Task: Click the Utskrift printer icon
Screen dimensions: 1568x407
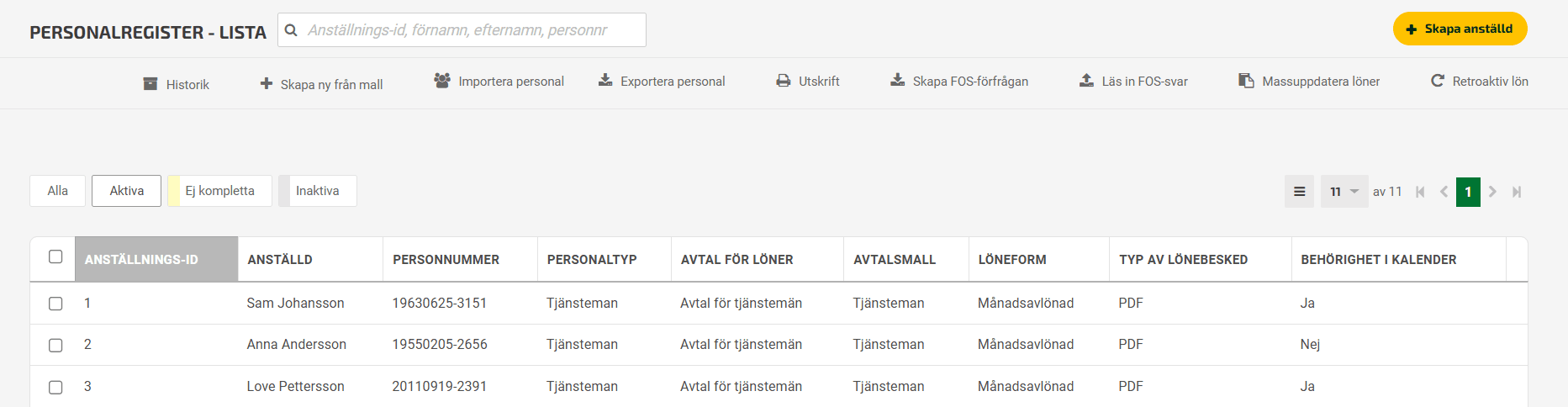Action: [784, 82]
